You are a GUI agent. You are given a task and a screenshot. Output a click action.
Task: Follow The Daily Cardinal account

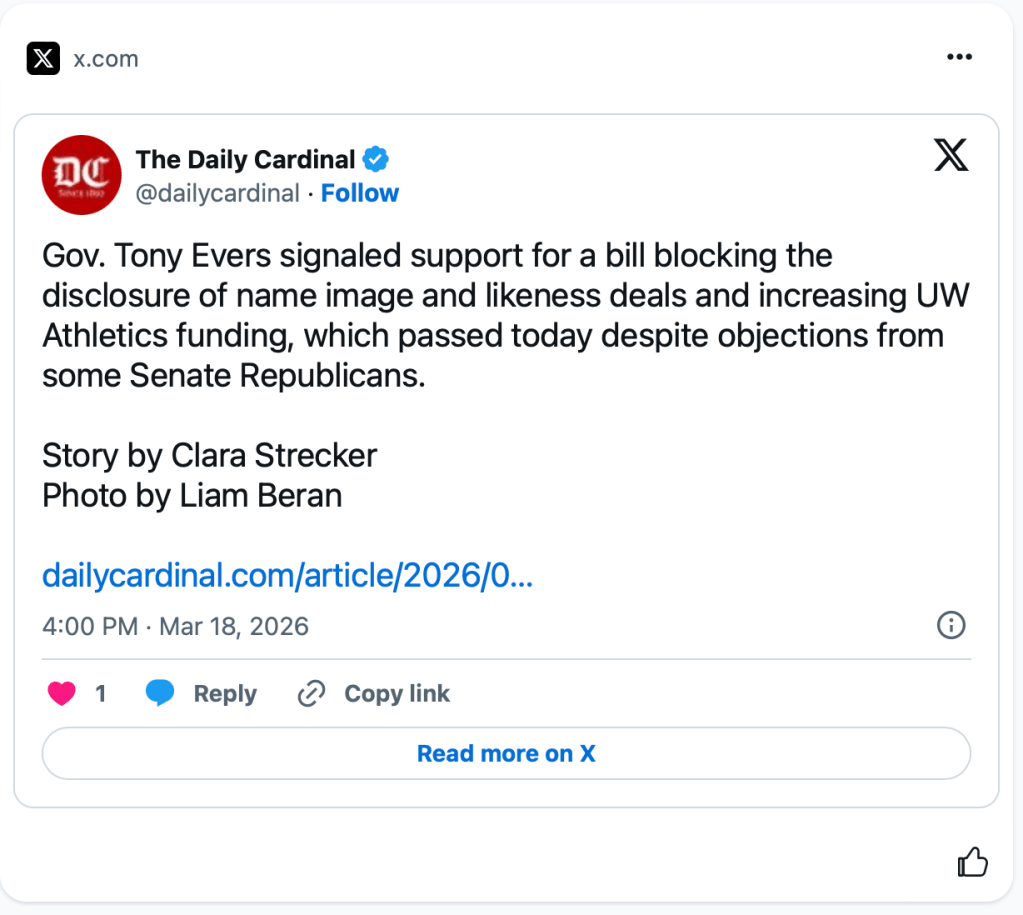359,193
